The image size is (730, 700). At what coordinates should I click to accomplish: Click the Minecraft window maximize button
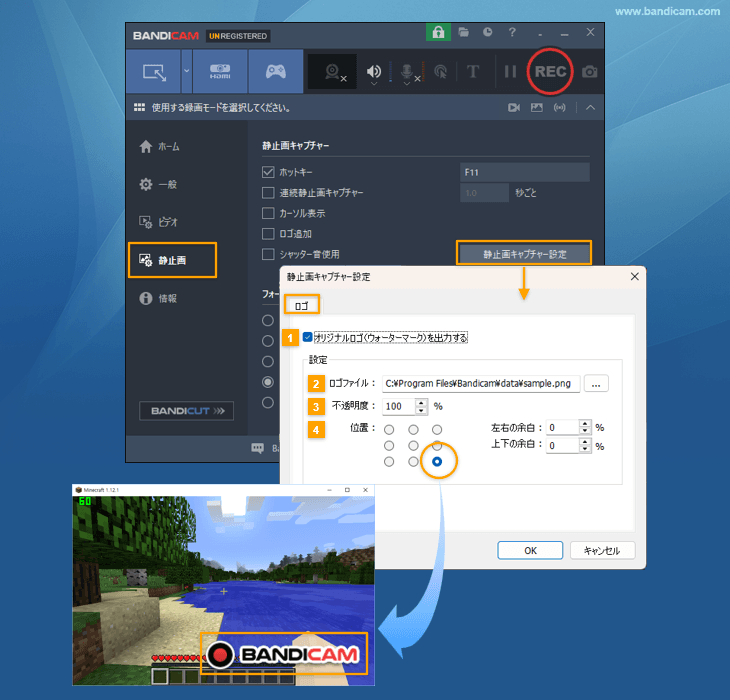[347, 490]
